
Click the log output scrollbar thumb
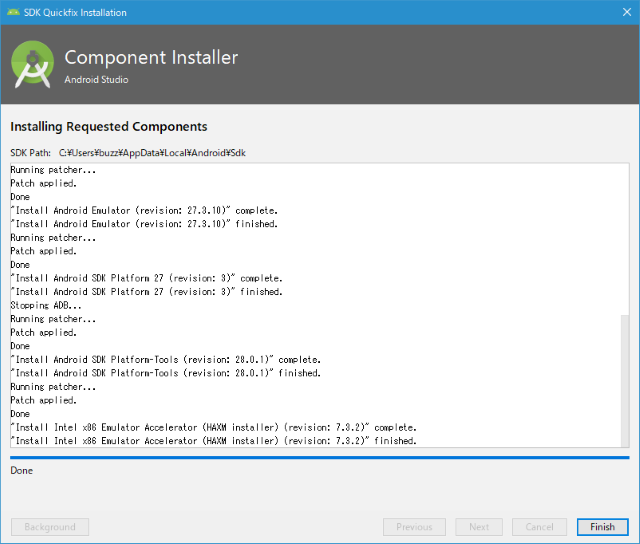(x=624, y=380)
